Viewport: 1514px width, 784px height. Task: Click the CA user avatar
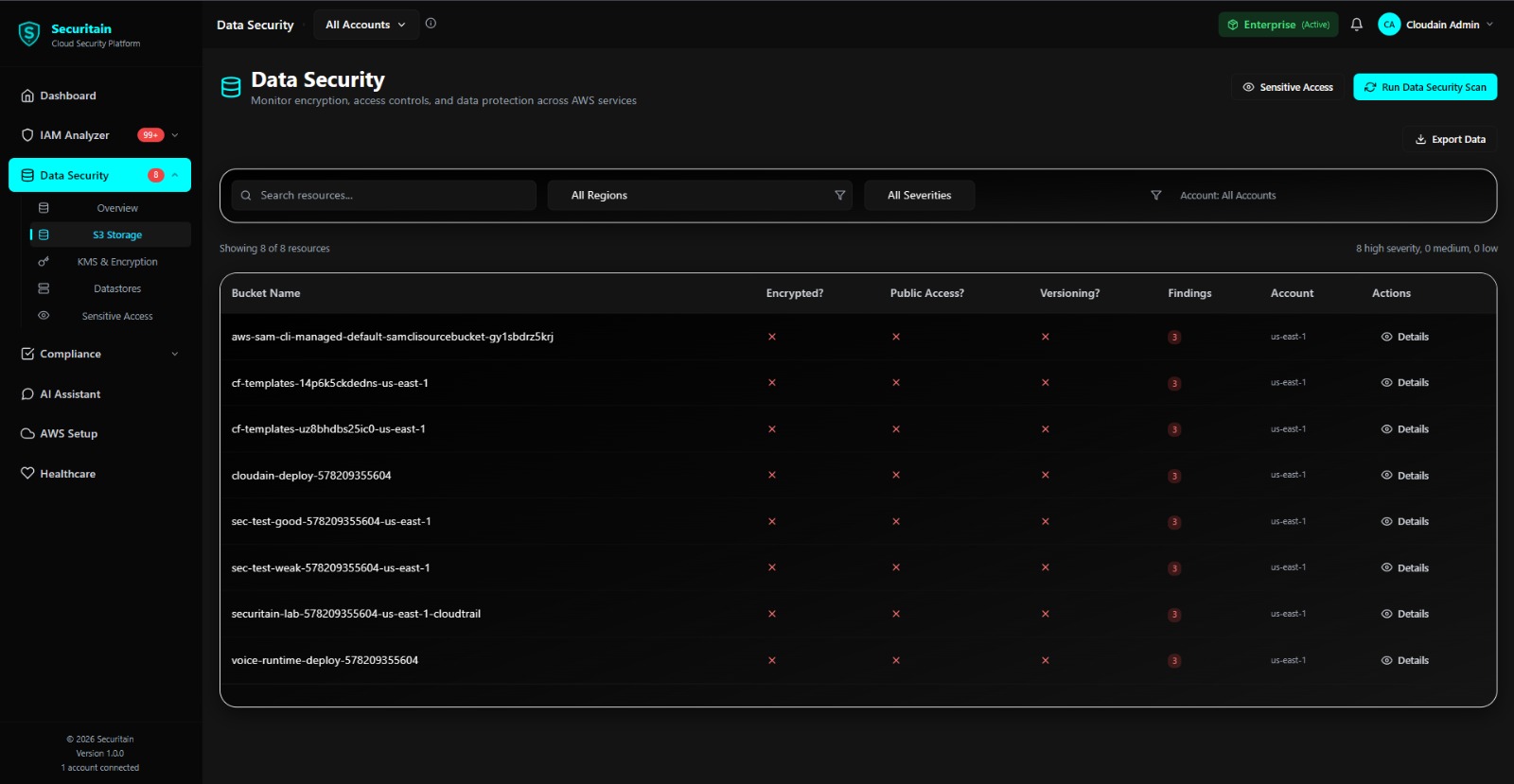click(1388, 25)
